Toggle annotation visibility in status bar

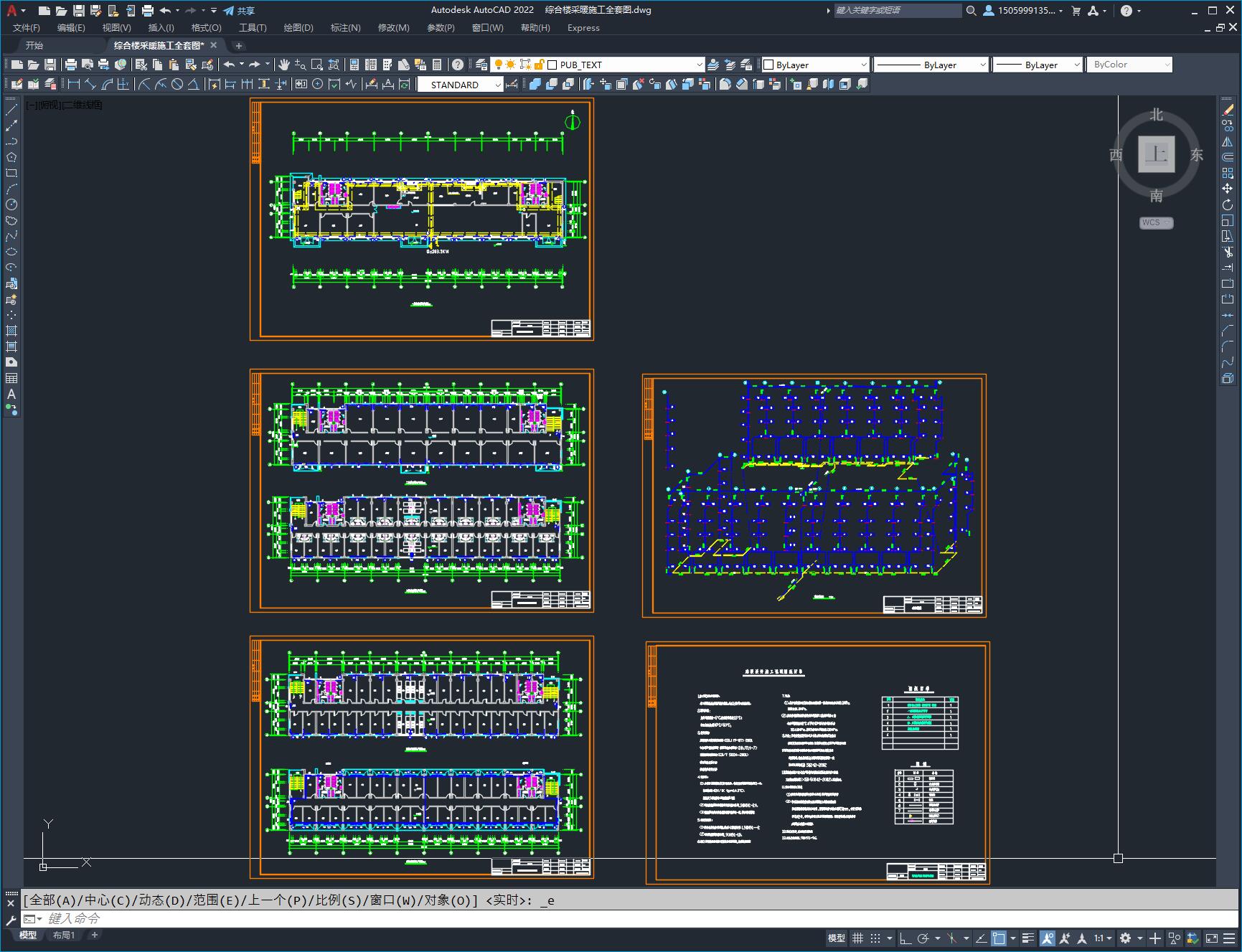[1048, 938]
